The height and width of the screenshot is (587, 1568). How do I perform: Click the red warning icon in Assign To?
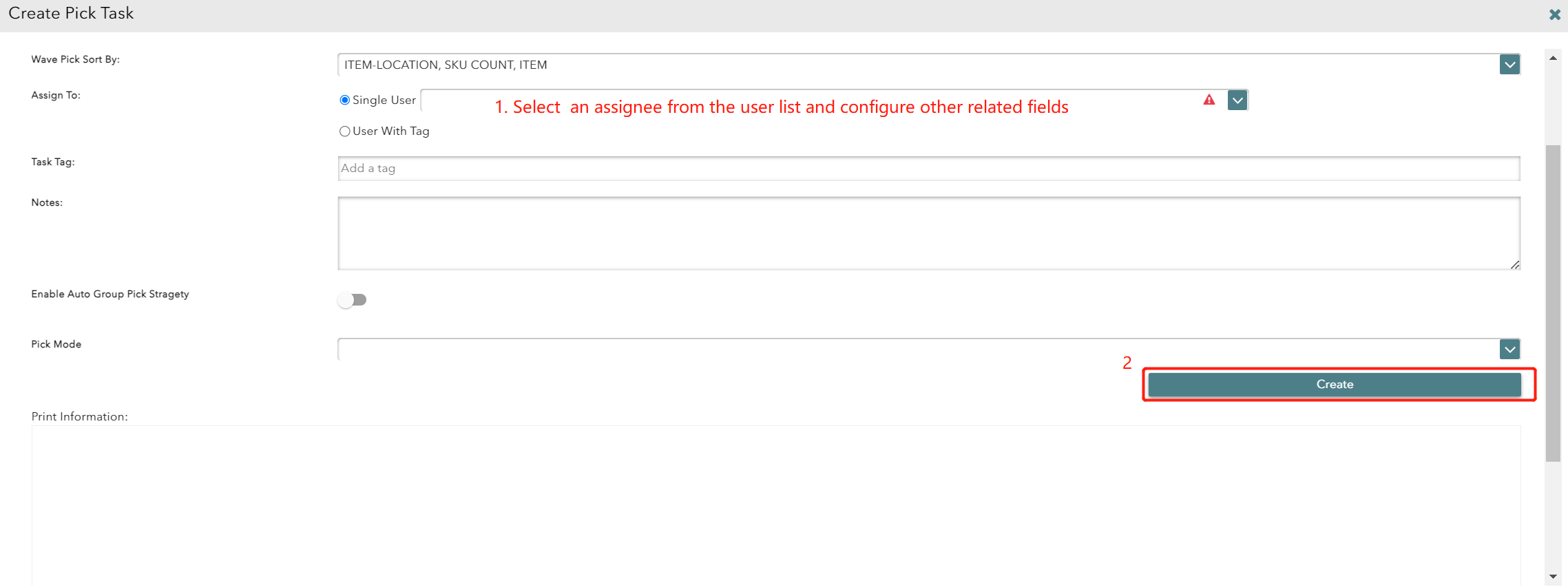pos(1209,100)
